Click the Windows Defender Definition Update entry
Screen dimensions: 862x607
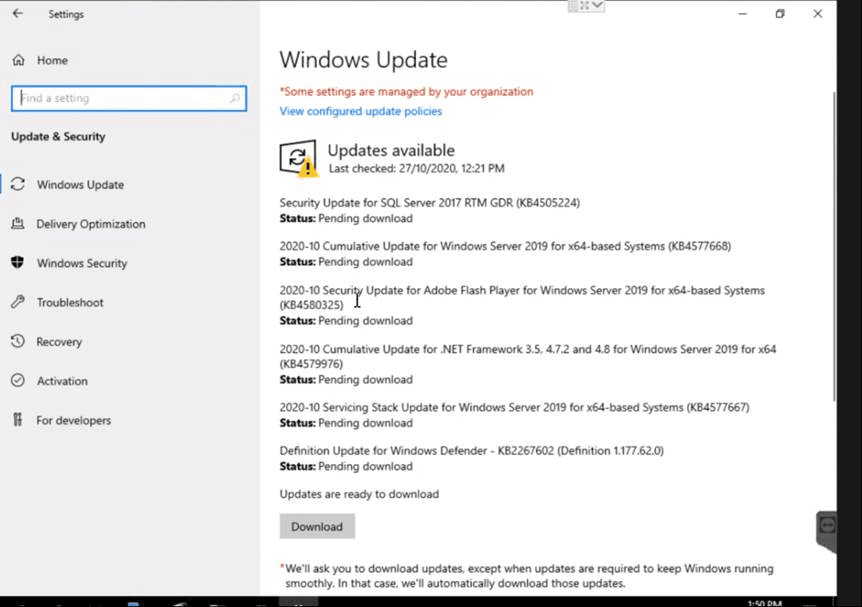(x=472, y=458)
